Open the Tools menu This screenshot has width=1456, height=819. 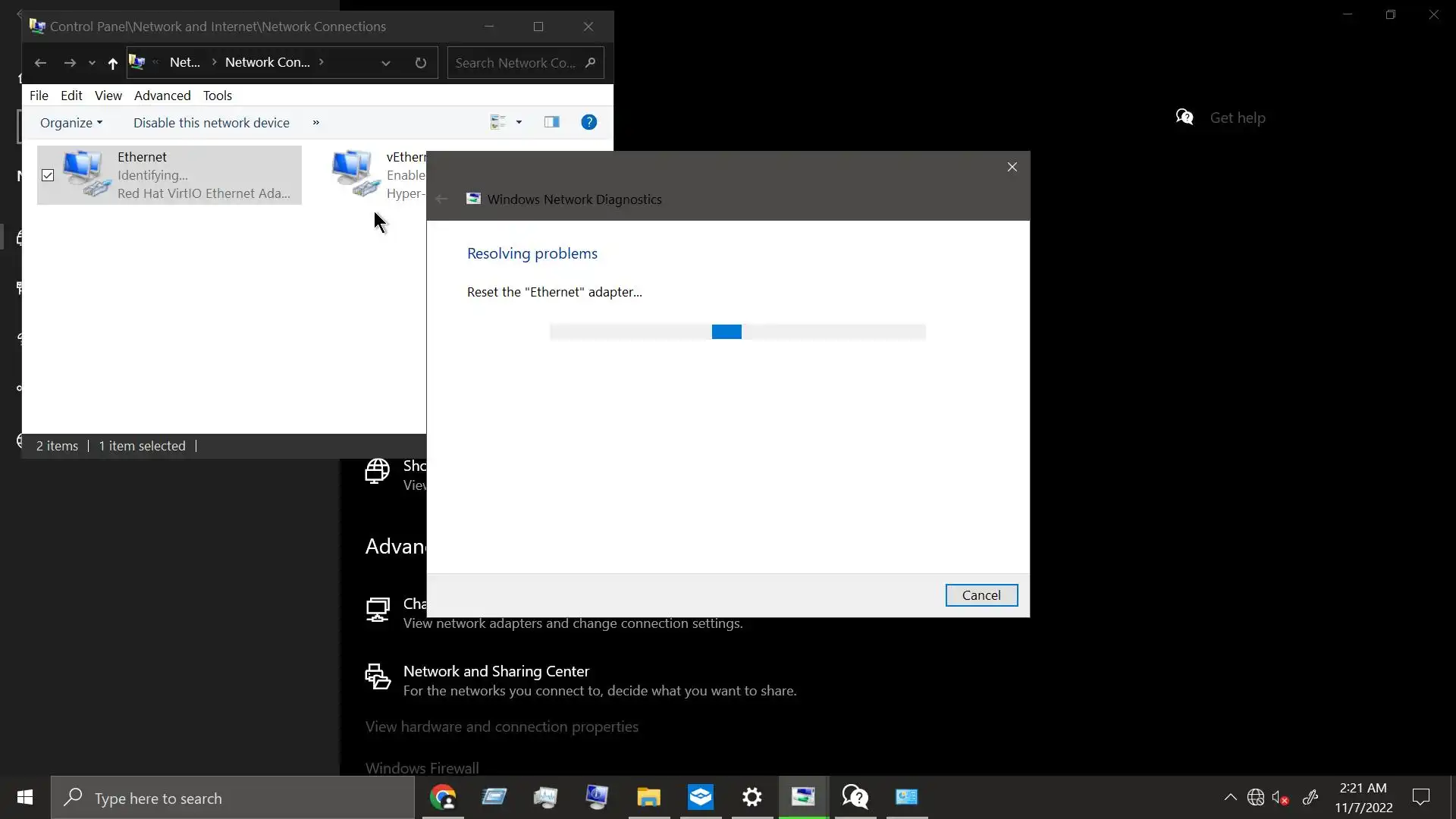pos(217,96)
